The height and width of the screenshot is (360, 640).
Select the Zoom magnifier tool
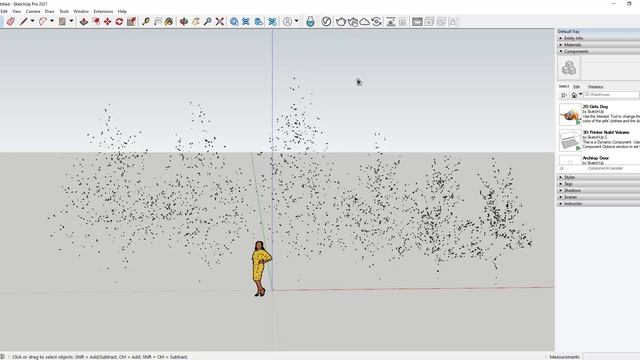click(207, 22)
